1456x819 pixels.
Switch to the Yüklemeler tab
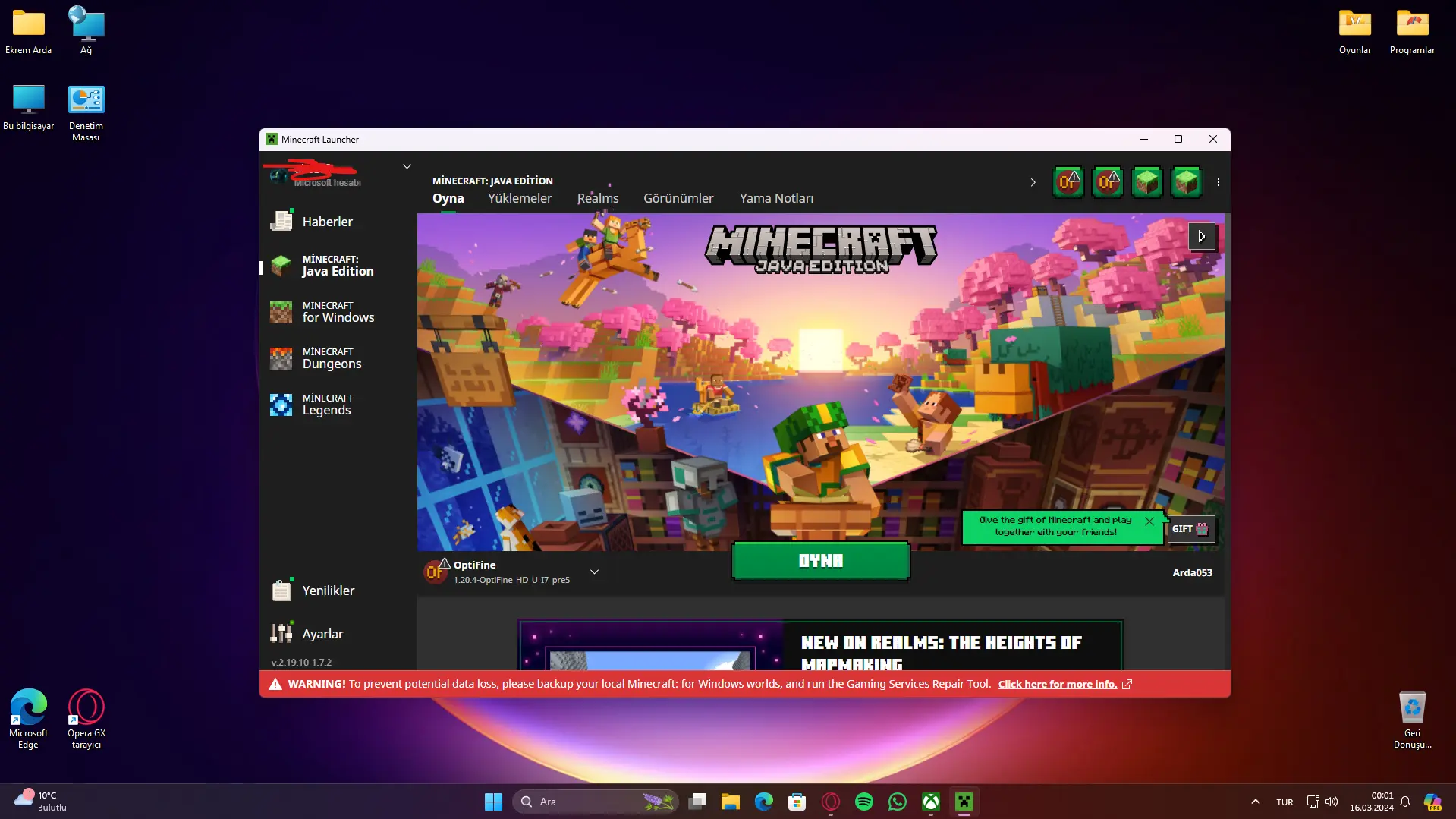pyautogui.click(x=520, y=198)
